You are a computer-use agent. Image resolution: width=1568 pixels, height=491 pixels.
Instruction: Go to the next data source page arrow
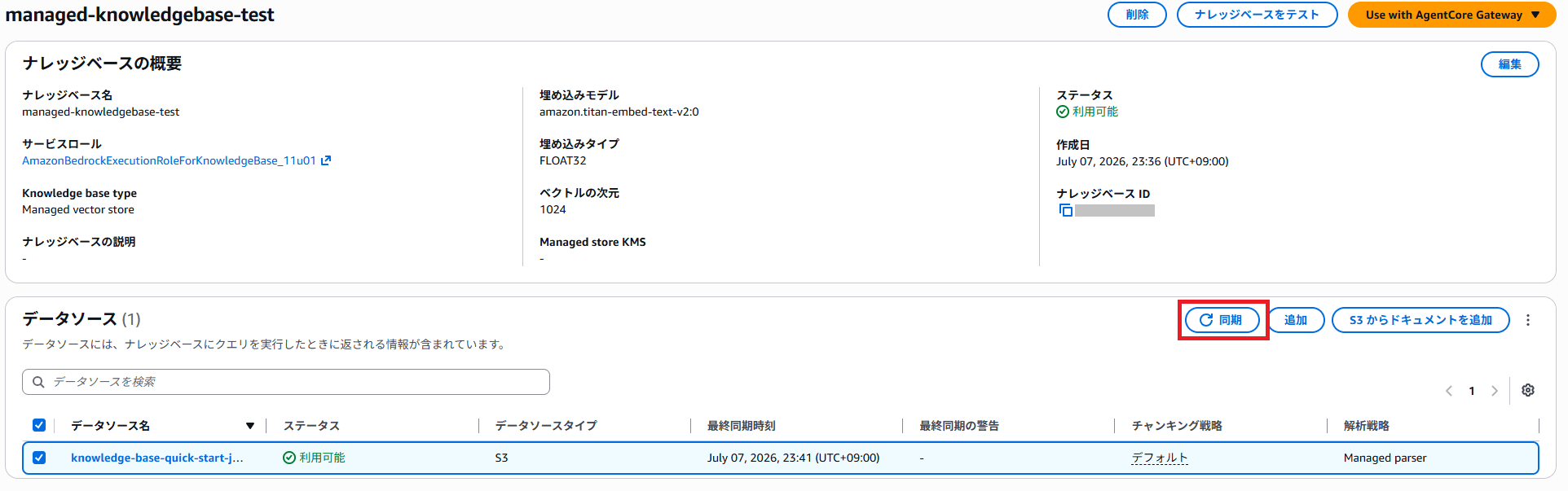coord(1495,391)
